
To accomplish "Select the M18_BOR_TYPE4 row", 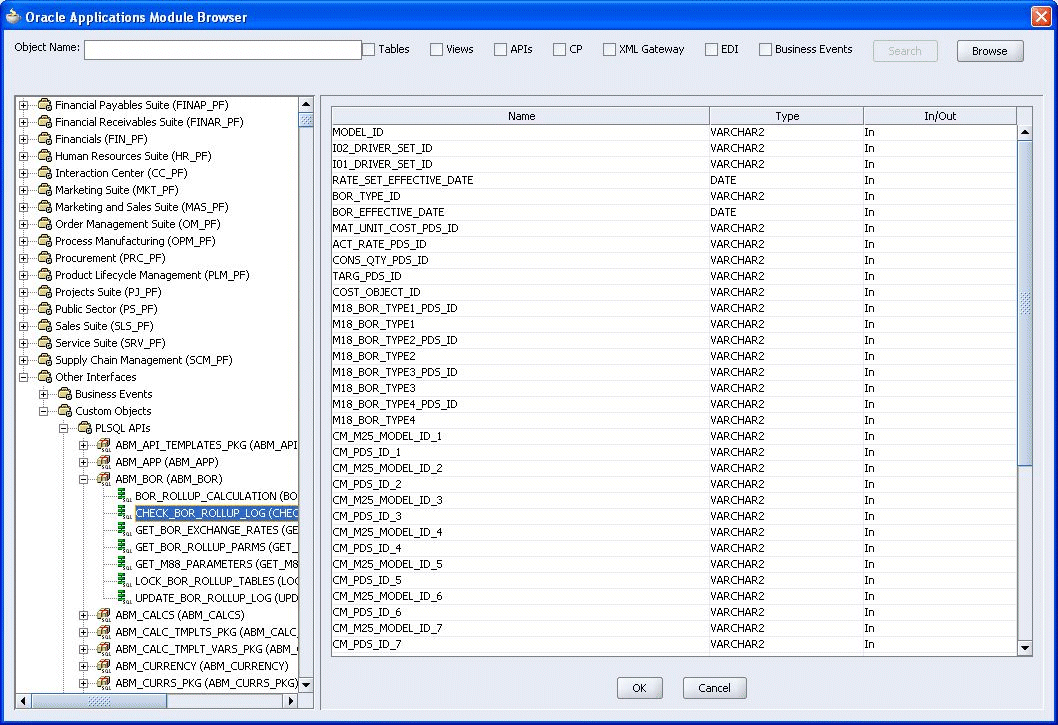I will point(674,420).
